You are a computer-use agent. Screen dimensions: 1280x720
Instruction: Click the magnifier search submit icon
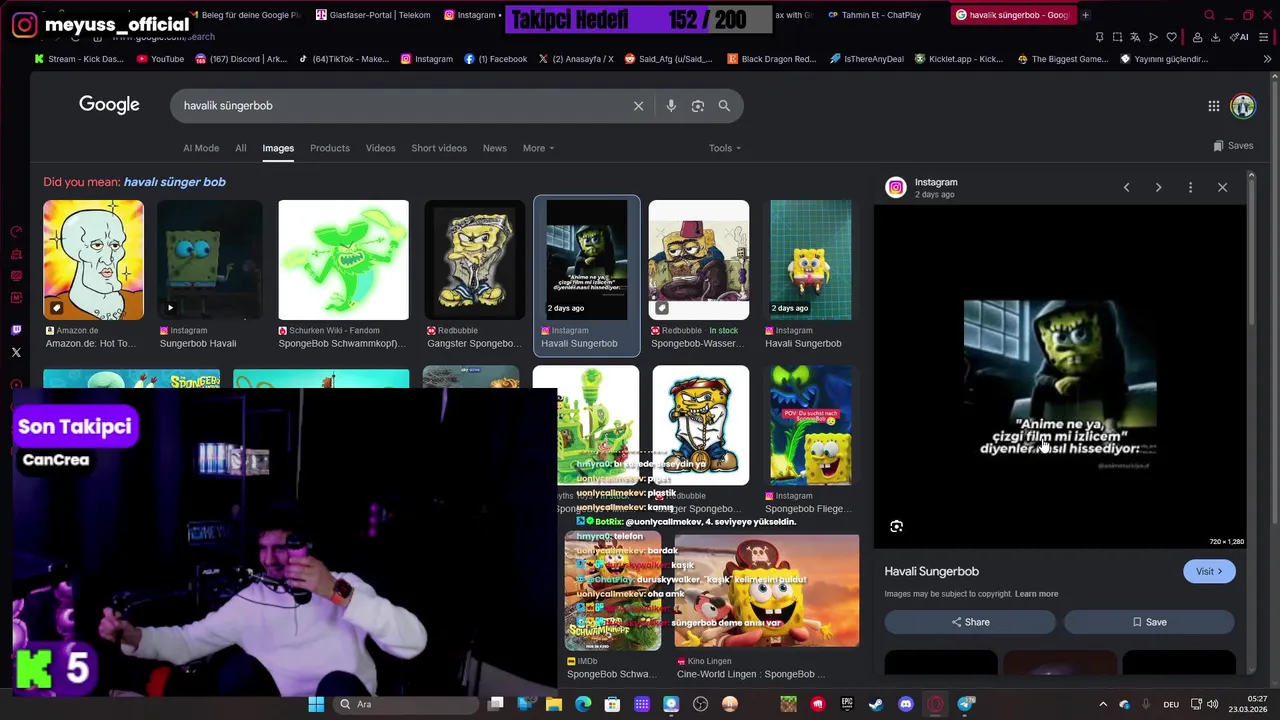724,106
